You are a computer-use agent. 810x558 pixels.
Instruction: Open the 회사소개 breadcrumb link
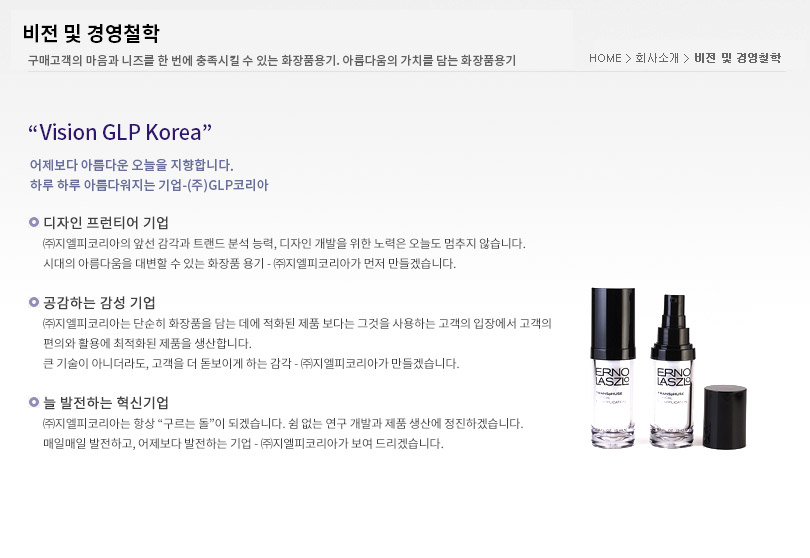tap(657, 58)
